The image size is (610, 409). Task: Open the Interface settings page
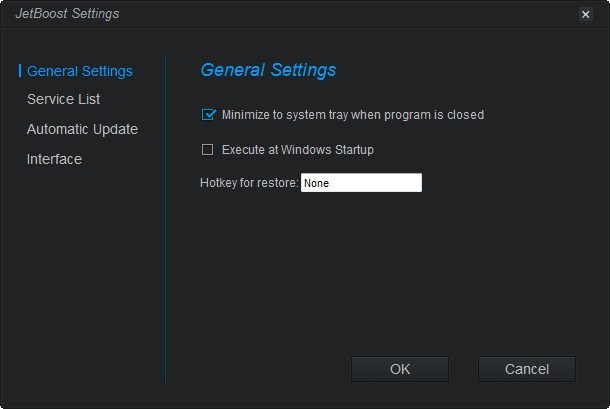point(54,159)
